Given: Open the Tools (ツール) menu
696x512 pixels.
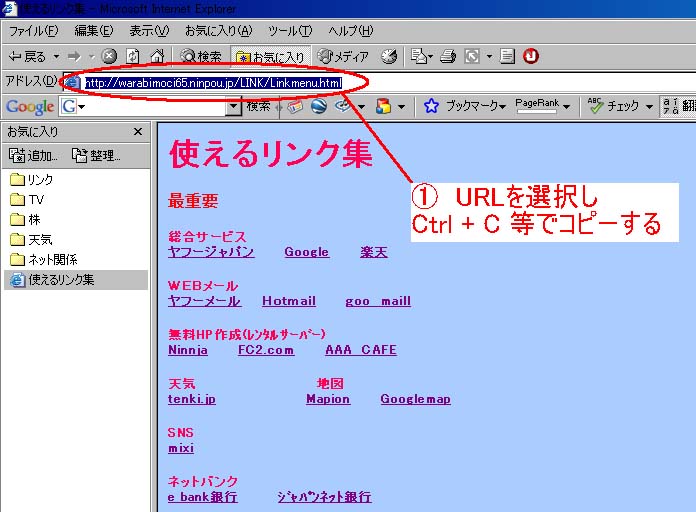Looking at the screenshot, I should click(x=290, y=31).
